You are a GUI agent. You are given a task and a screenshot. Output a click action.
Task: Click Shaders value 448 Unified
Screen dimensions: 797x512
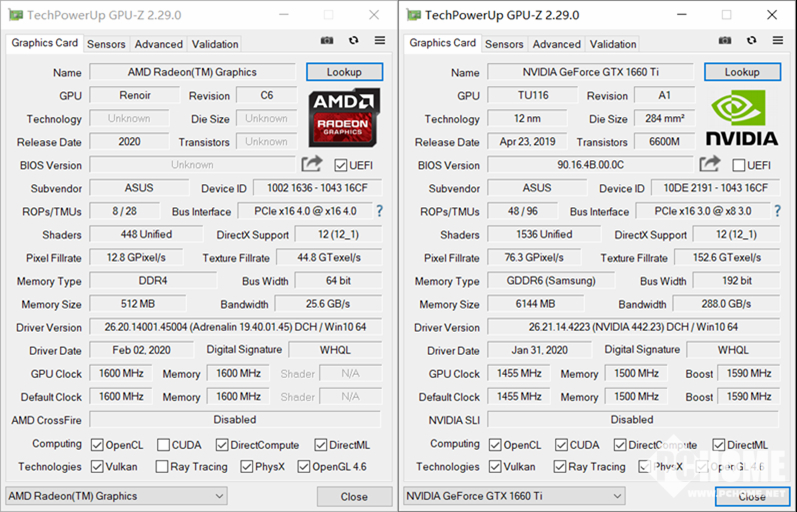pos(146,234)
